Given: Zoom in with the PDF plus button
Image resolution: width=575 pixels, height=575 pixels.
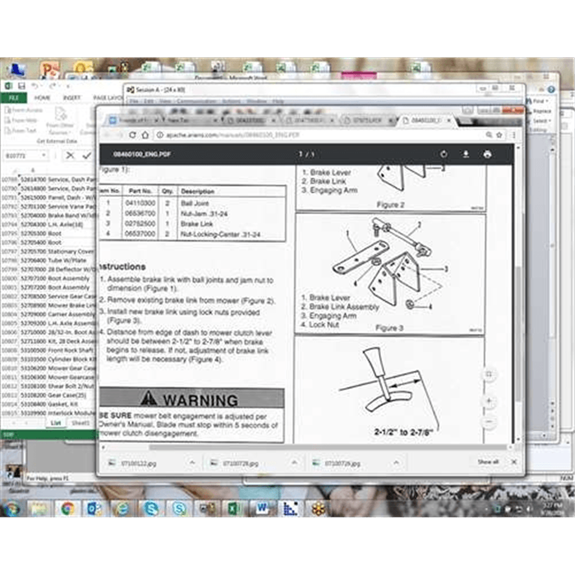Looking at the screenshot, I should point(489,401).
